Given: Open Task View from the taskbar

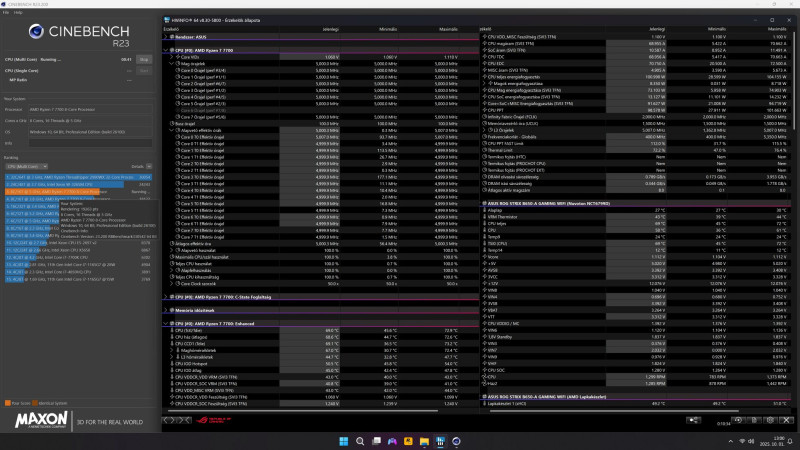Looking at the screenshot, I should point(376,441).
